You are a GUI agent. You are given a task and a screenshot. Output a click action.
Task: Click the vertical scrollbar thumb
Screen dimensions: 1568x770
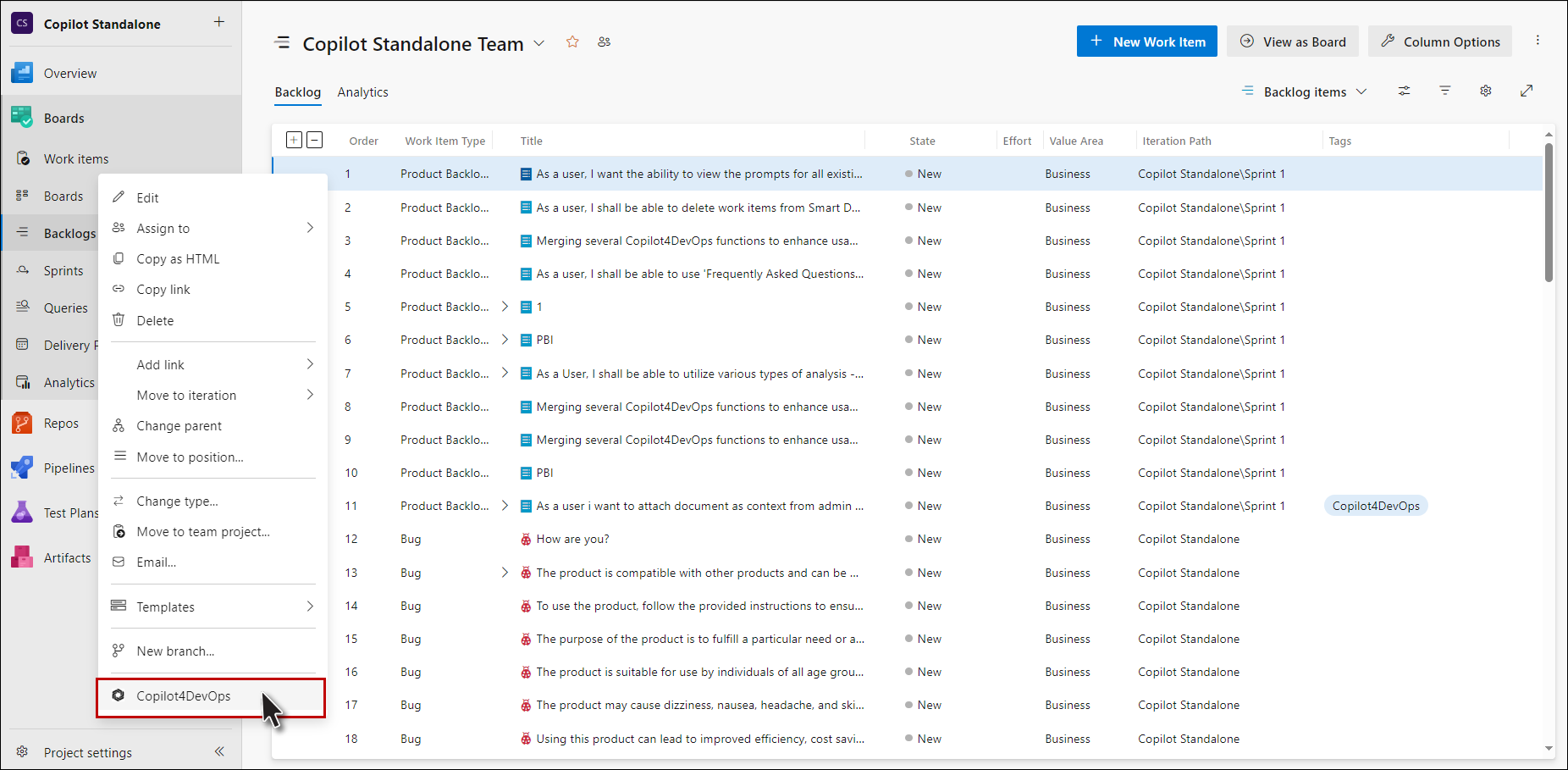(x=1549, y=212)
